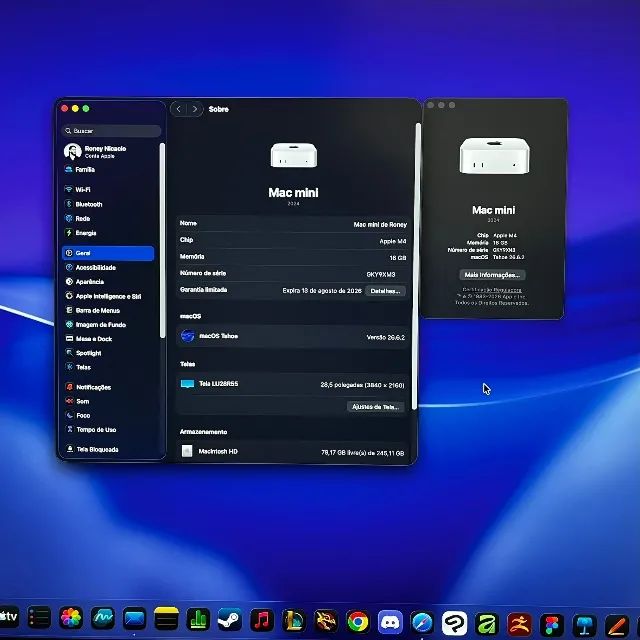Open Acessibilidade settings pane
640x640 pixels.
(108, 267)
